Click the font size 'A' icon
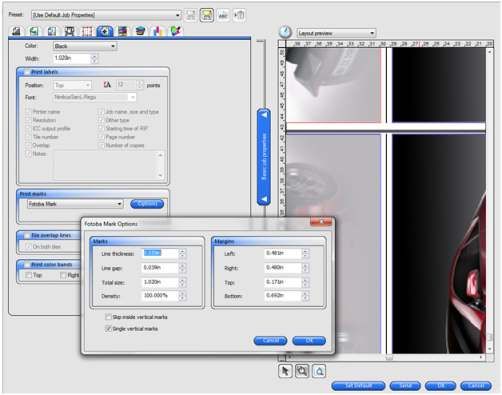Screen dimensions: 502x395 pyautogui.click(x=107, y=85)
